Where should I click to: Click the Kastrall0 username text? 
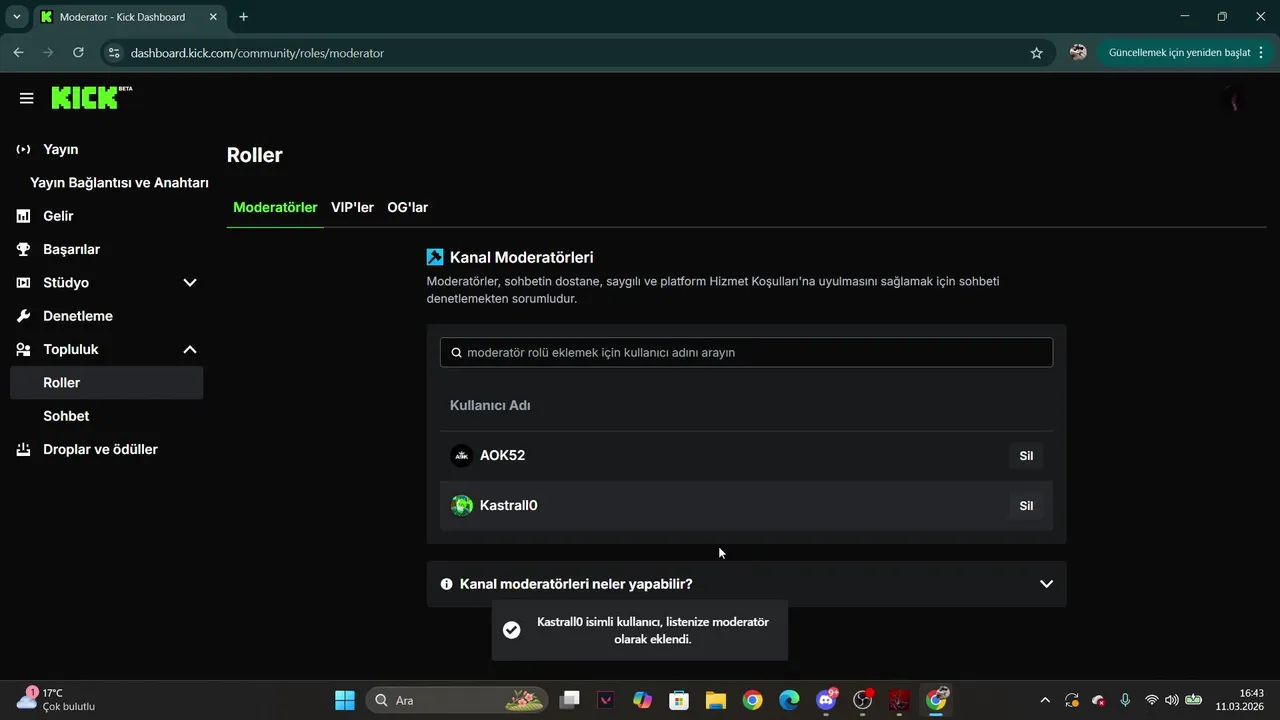click(508, 505)
